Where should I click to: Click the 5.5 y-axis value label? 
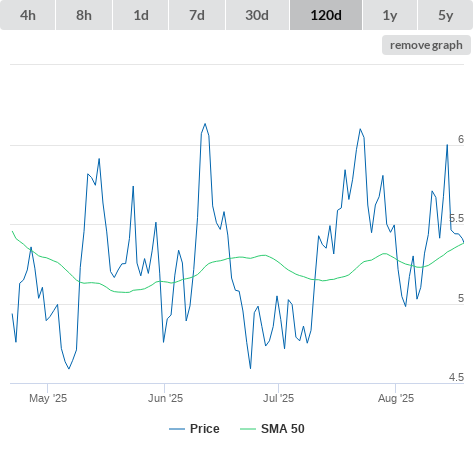[x=456, y=218]
